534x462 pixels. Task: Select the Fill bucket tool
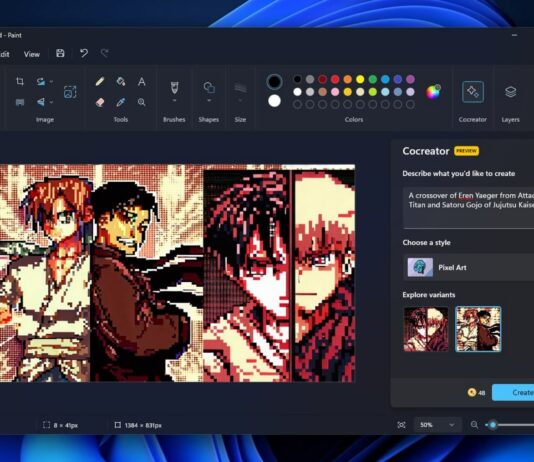[x=121, y=81]
